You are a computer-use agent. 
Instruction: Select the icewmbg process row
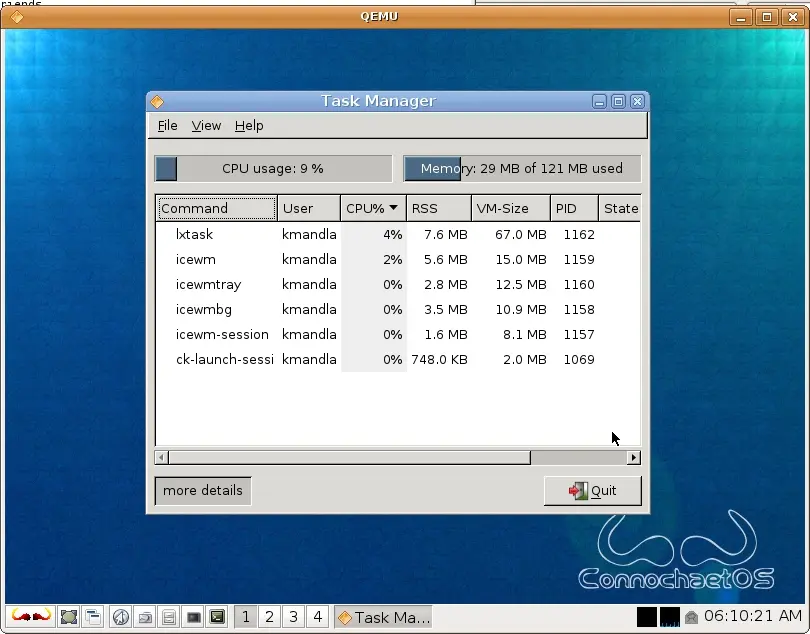point(398,310)
